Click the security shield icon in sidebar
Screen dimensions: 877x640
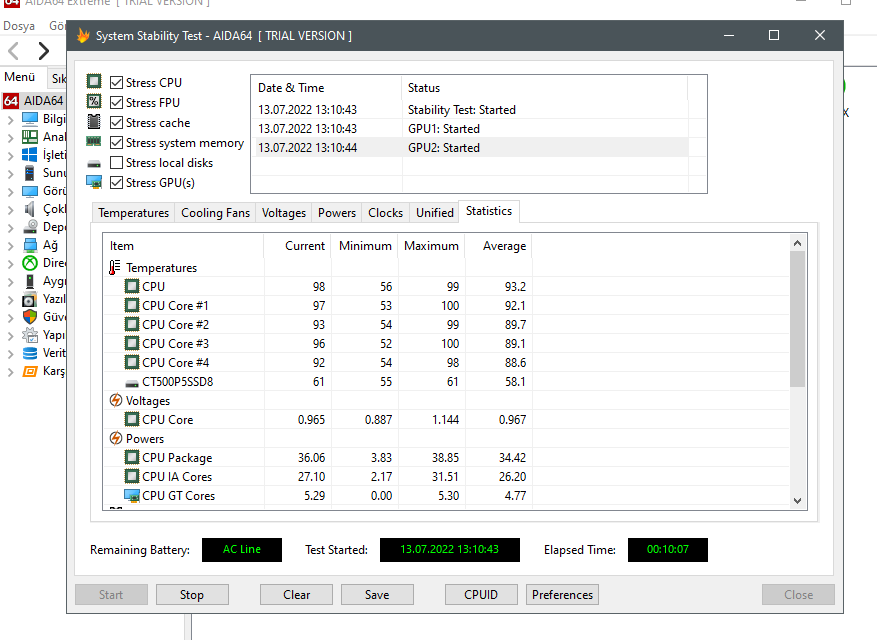pyautogui.click(x=30, y=317)
